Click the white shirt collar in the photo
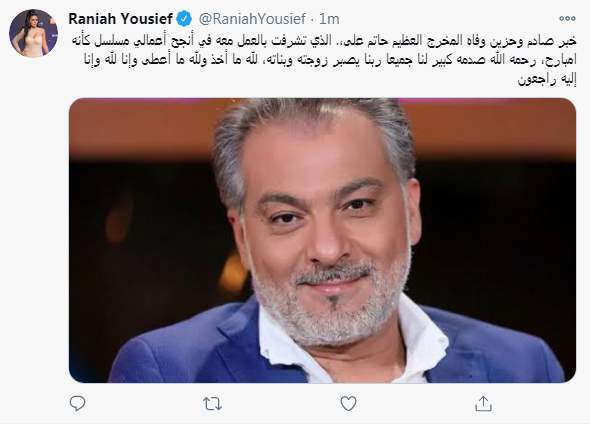The height and width of the screenshot is (425, 590). click(x=421, y=339)
